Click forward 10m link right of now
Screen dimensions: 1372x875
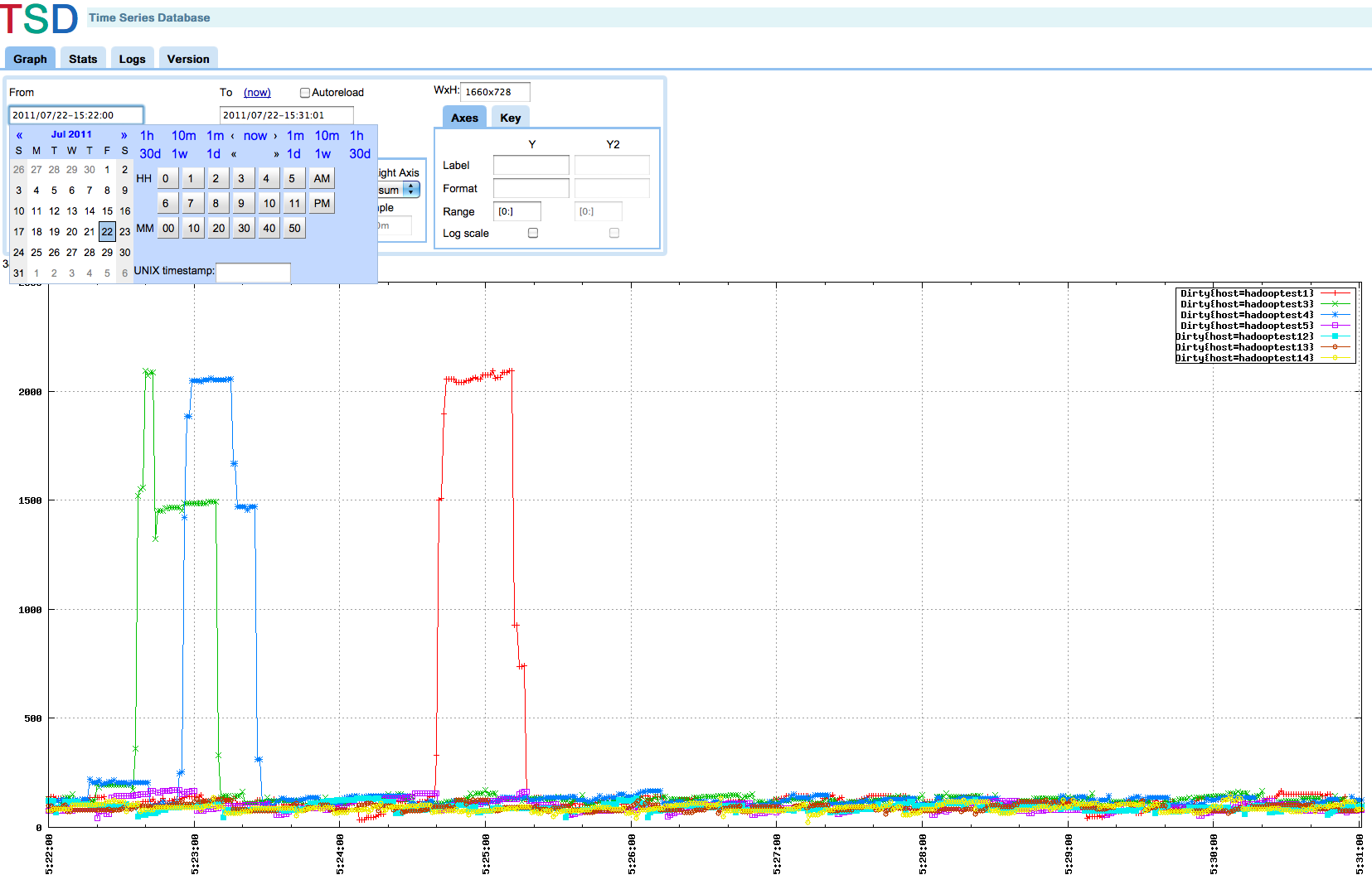[x=327, y=136]
